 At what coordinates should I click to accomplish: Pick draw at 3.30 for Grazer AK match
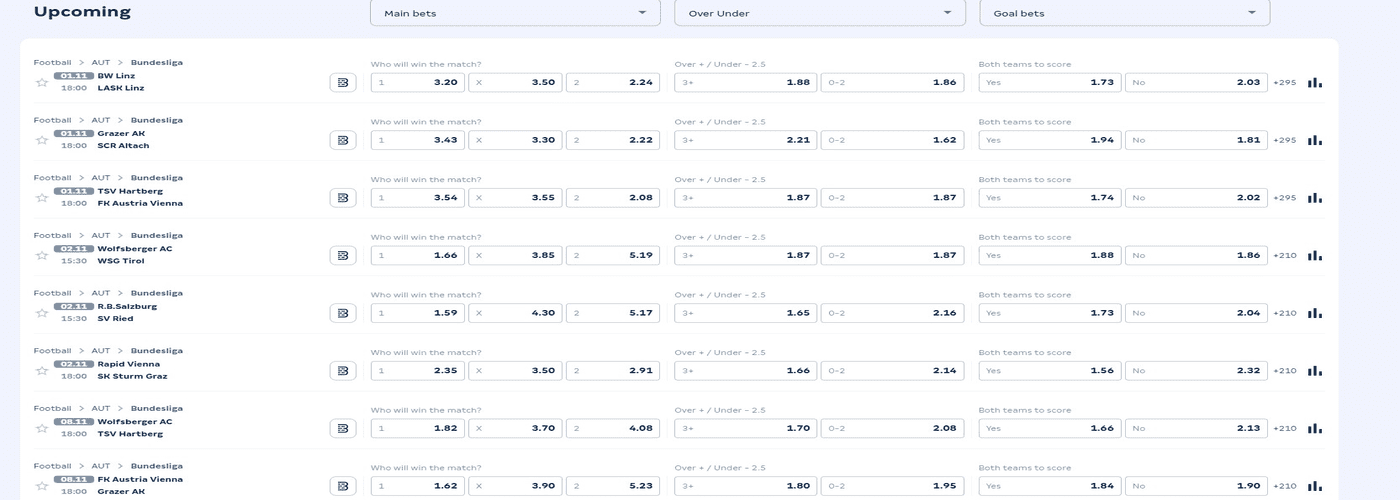coord(515,140)
